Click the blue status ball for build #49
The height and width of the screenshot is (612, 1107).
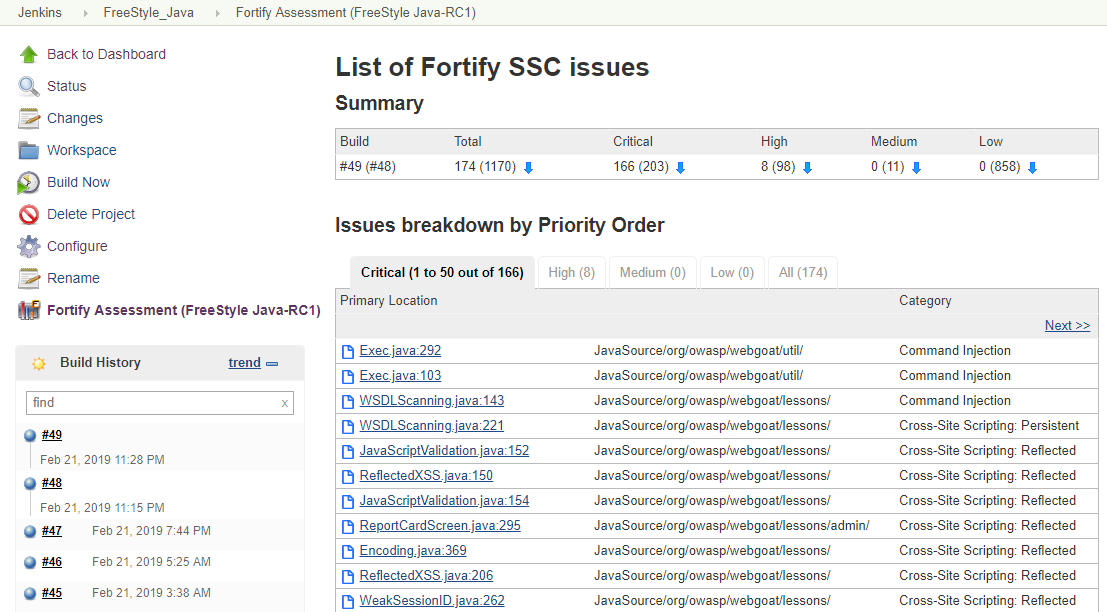[x=30, y=436]
